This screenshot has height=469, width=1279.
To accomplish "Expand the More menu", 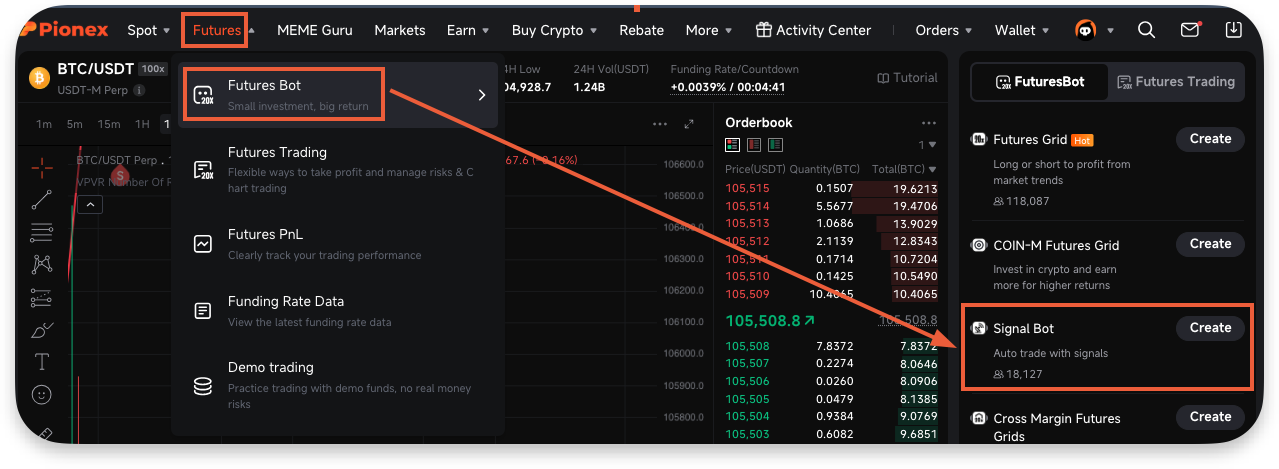I will point(708,30).
